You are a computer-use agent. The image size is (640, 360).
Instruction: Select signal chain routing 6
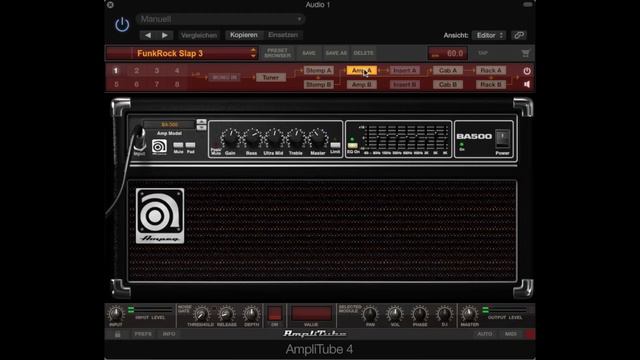pyautogui.click(x=136, y=84)
